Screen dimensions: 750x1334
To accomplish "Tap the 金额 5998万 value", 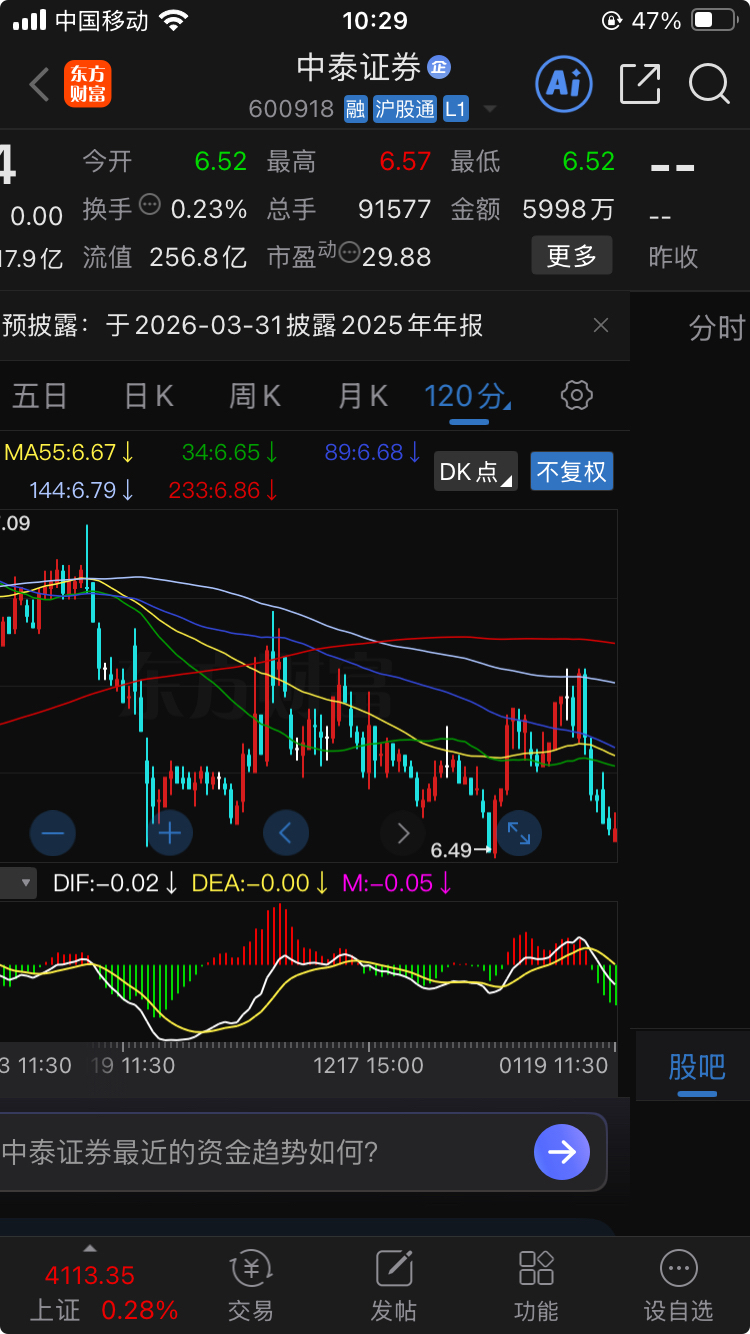I will tap(569, 209).
